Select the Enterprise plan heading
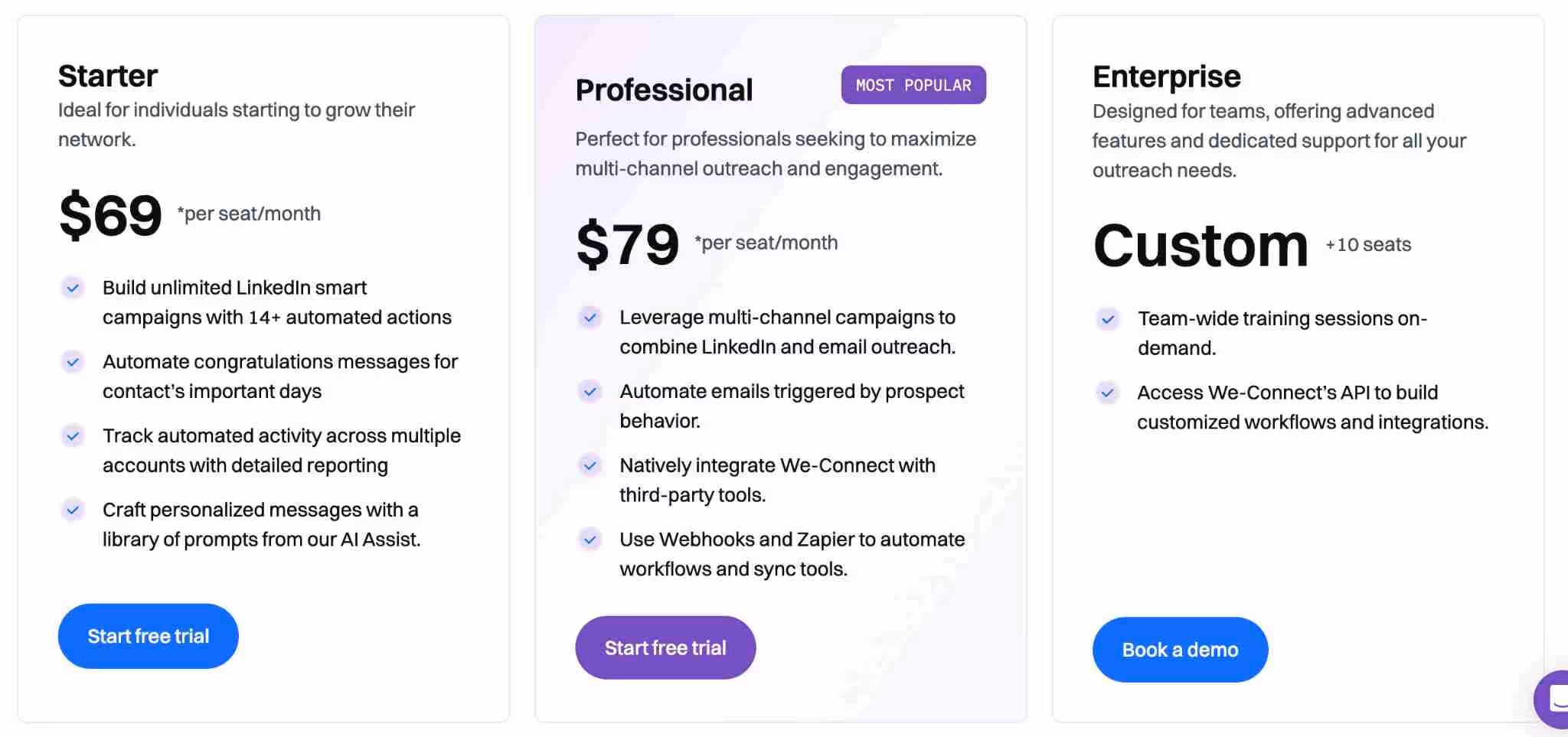The width and height of the screenshot is (1568, 737). point(1166,77)
